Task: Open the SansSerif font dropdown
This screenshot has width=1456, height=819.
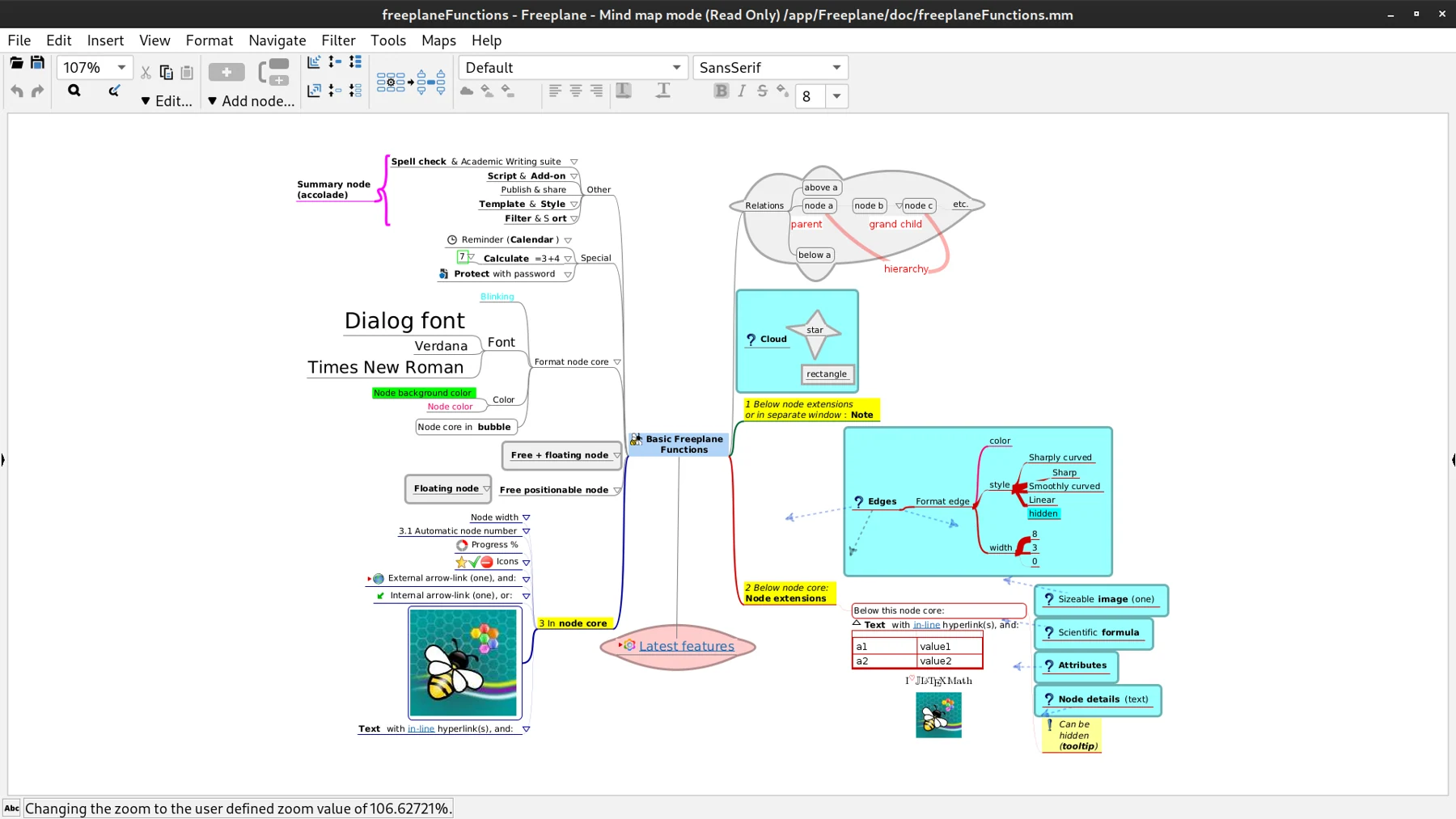Action: click(836, 68)
